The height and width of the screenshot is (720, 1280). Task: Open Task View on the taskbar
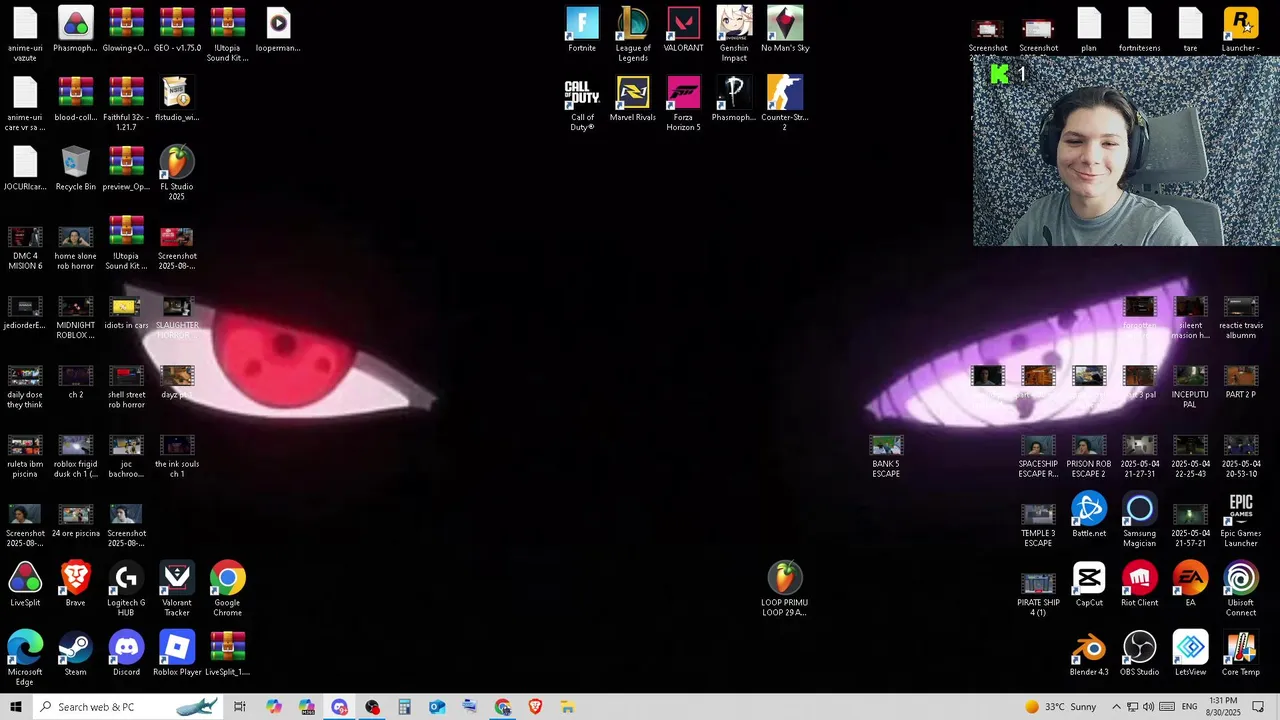[240, 707]
